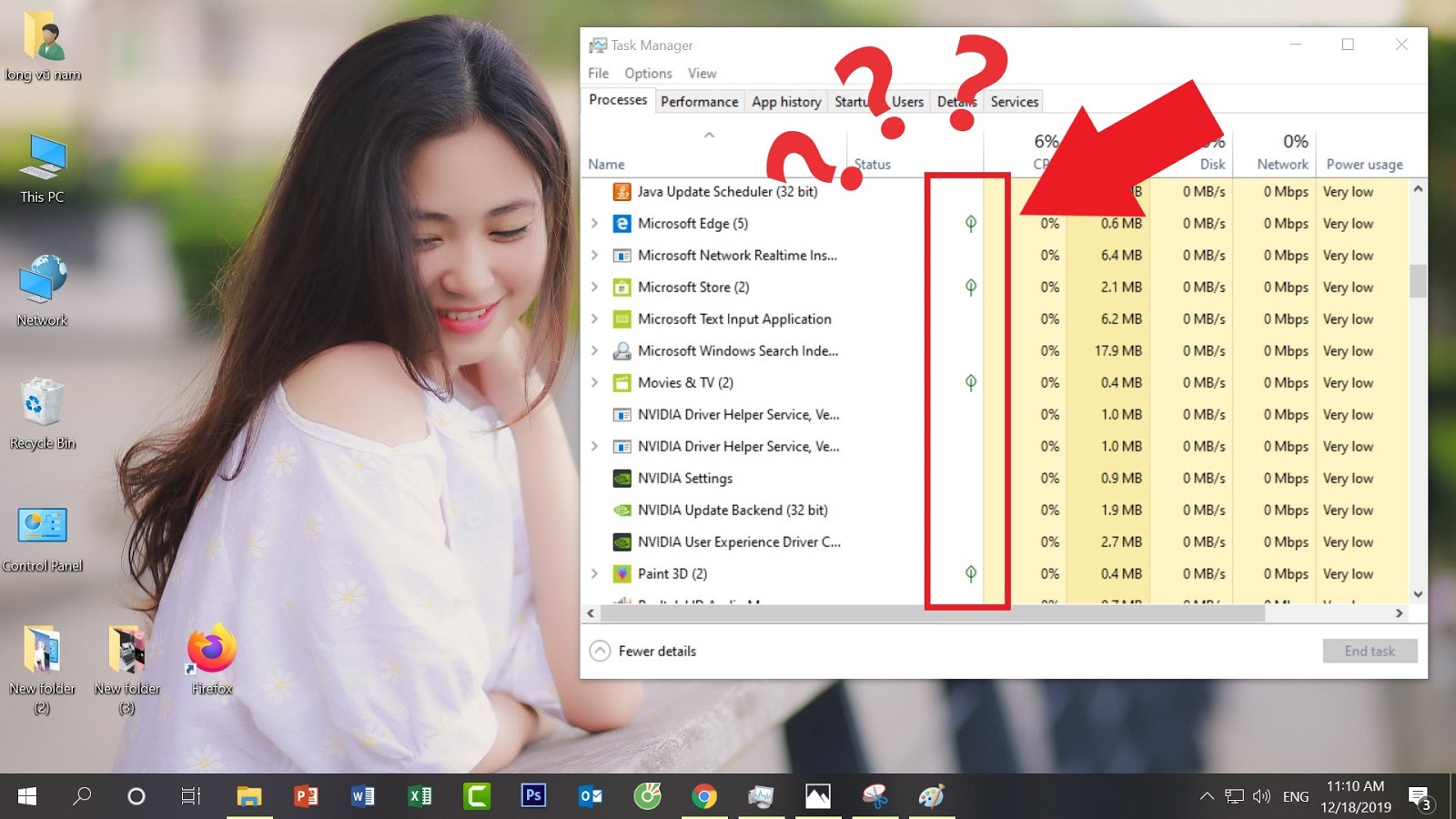The width and height of the screenshot is (1456, 819).
Task: Click the vertical scrollbar thumb
Action: tap(1418, 280)
